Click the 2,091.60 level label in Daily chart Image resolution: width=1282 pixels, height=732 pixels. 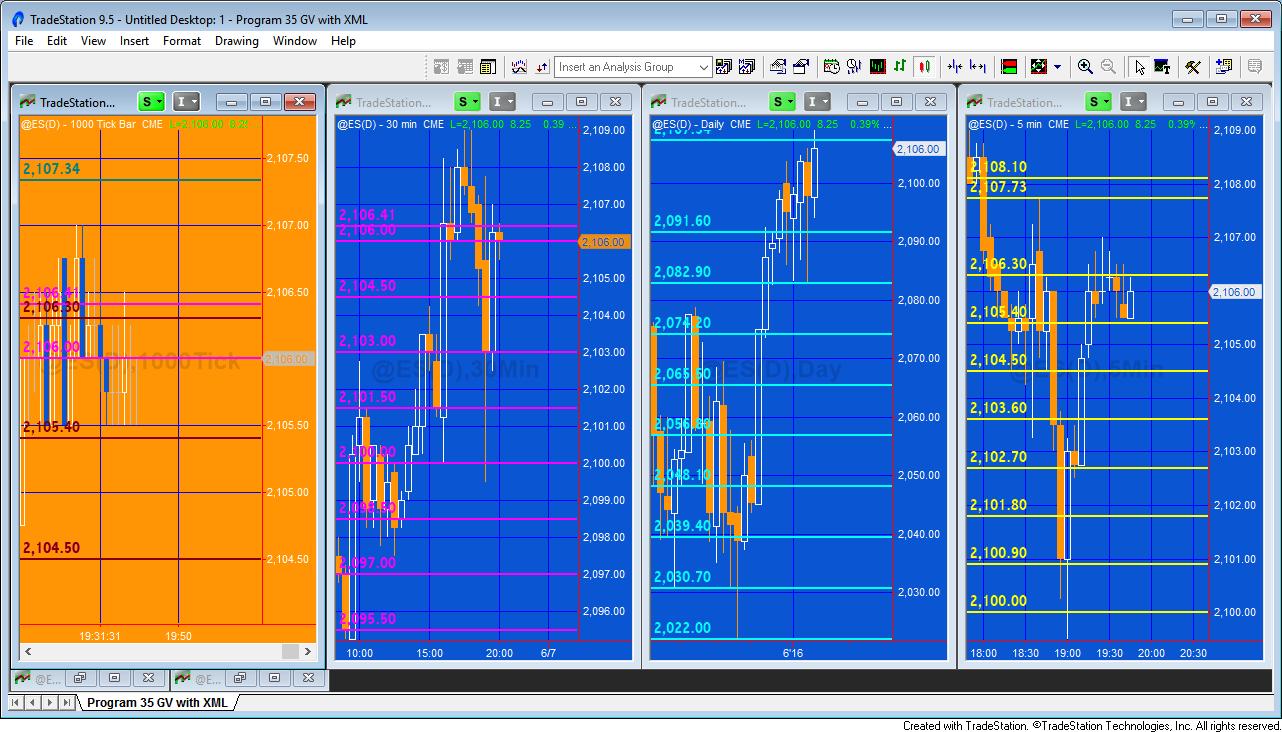pos(682,221)
